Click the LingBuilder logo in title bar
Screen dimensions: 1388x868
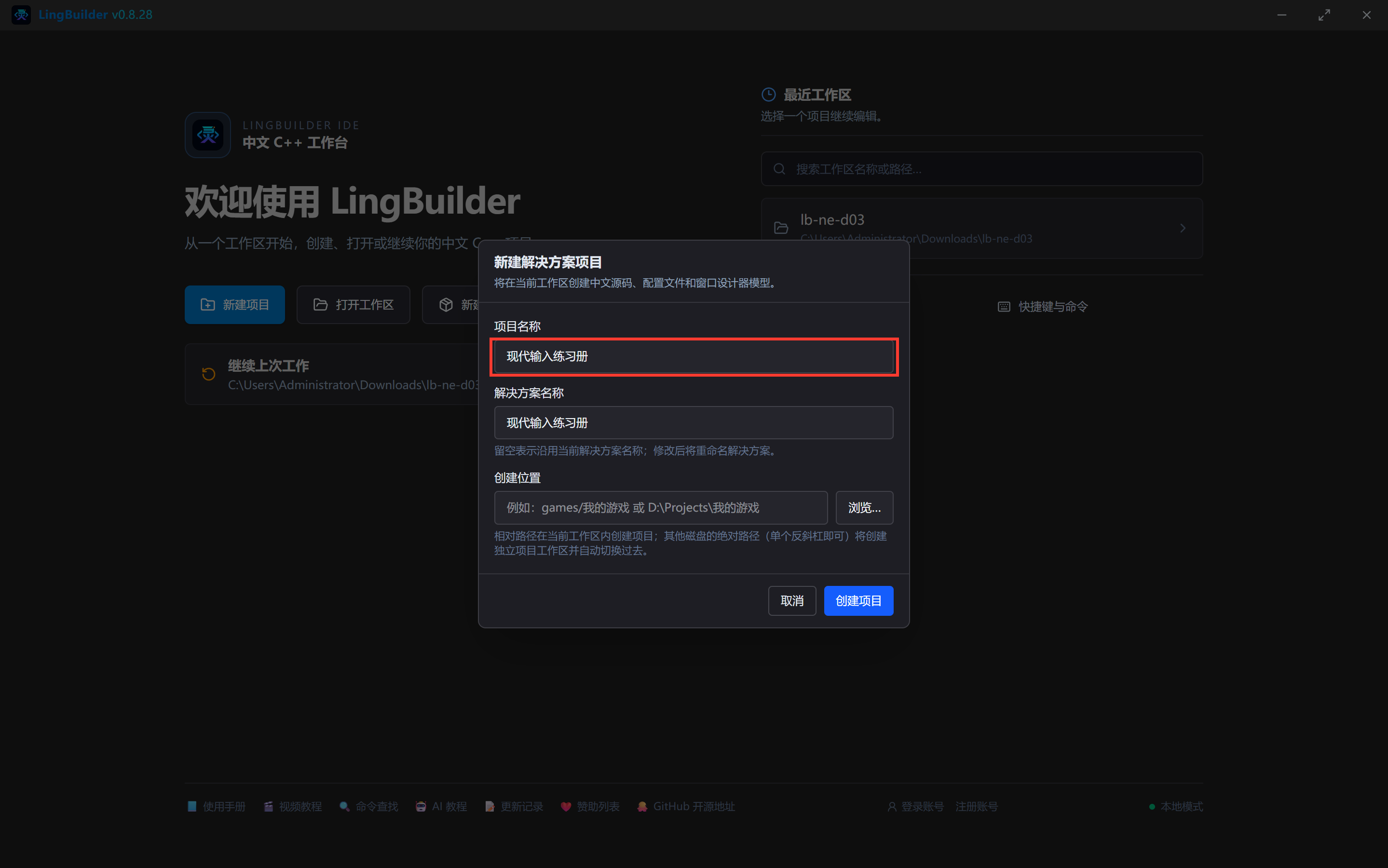pos(21,15)
